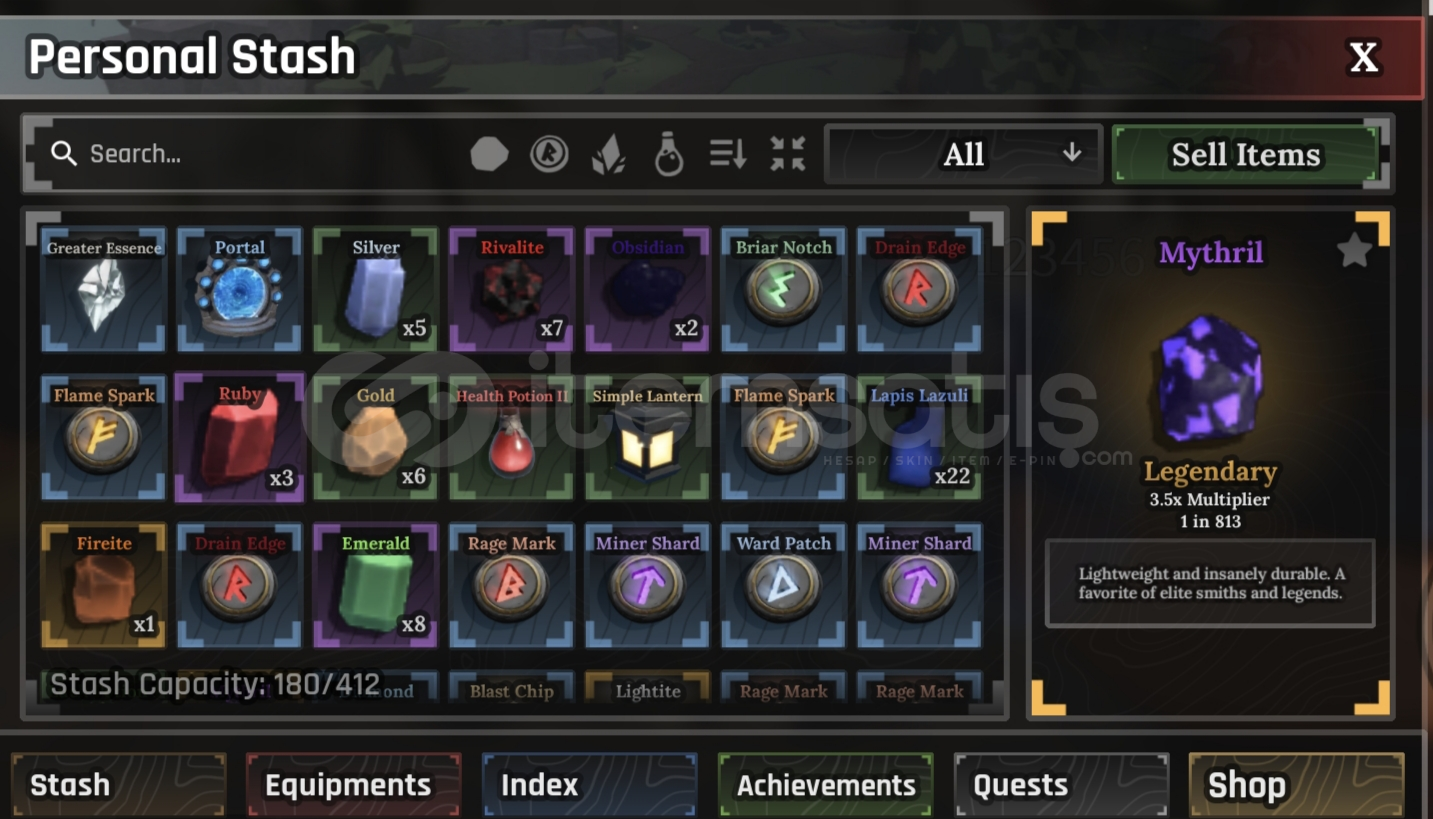
Task: Select the Portal item slot
Action: 240,290
